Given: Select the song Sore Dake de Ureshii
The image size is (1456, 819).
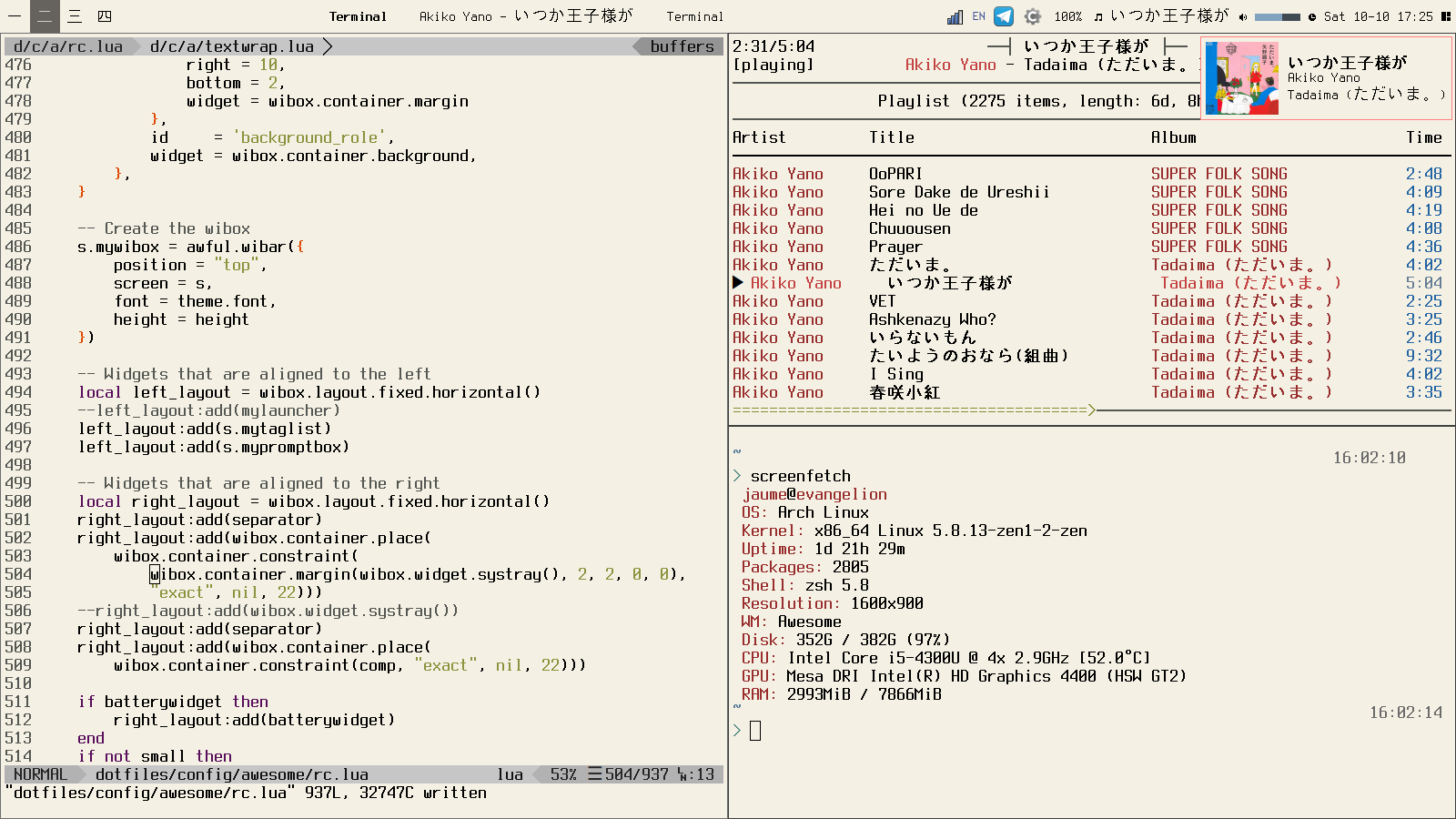Looking at the screenshot, I should point(958,192).
